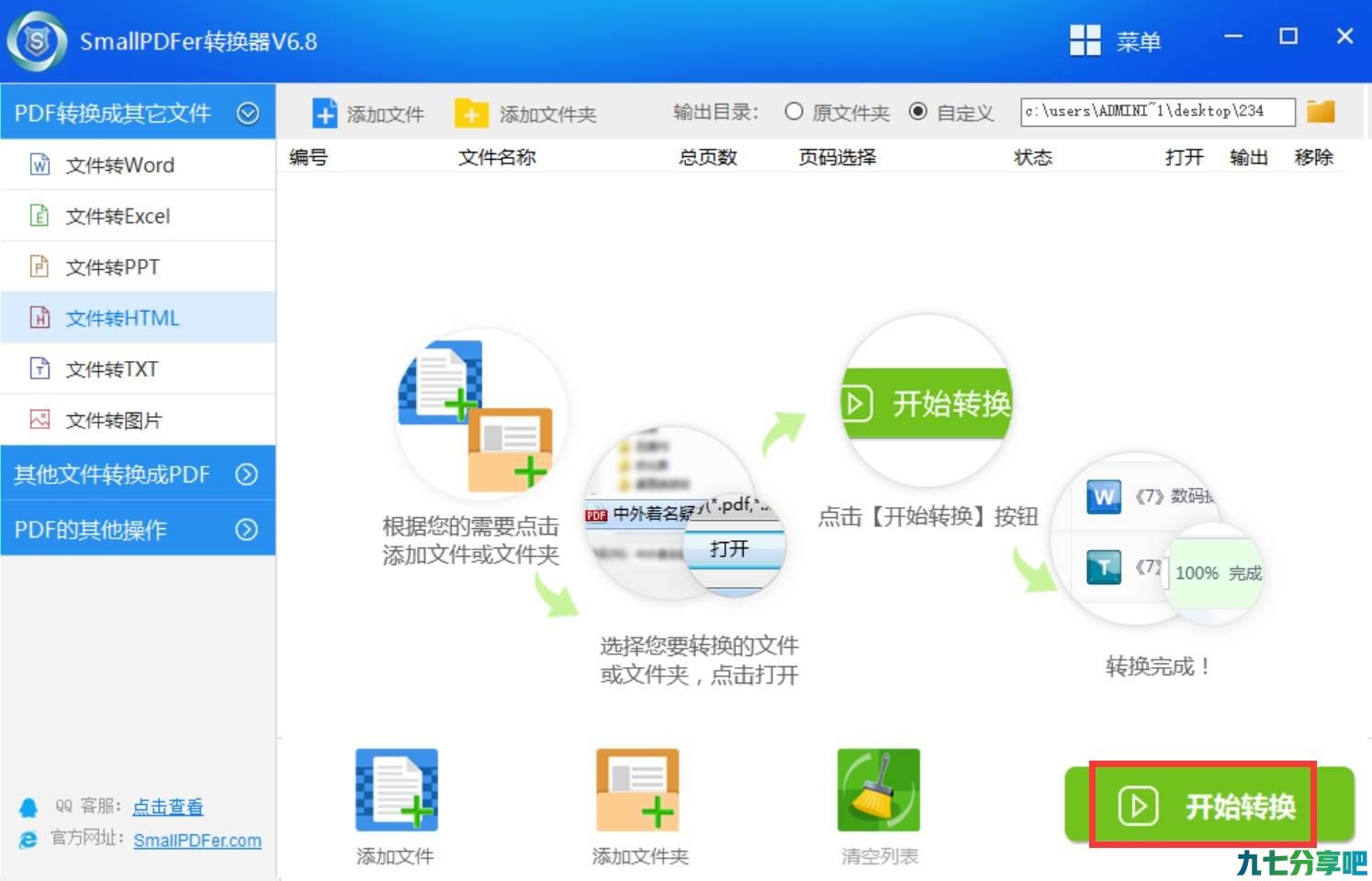Image resolution: width=1372 pixels, height=881 pixels.
Task: Click the 输出 column header
Action: coord(1249,157)
